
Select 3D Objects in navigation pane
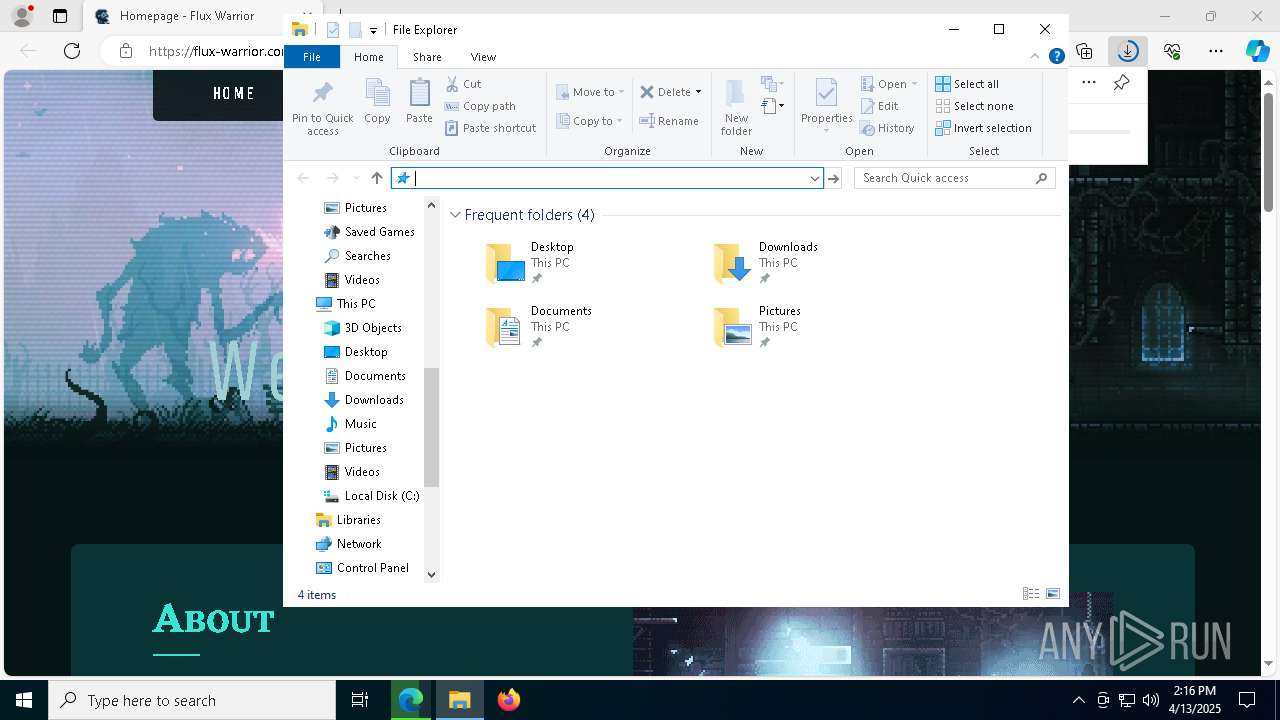(x=363, y=328)
